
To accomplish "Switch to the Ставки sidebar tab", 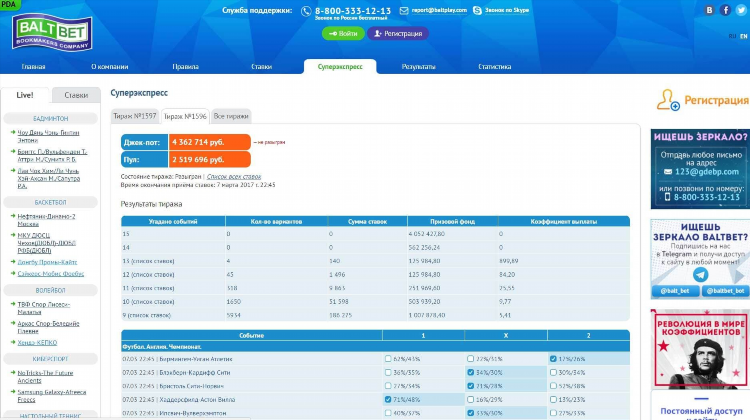I will (x=76, y=95).
